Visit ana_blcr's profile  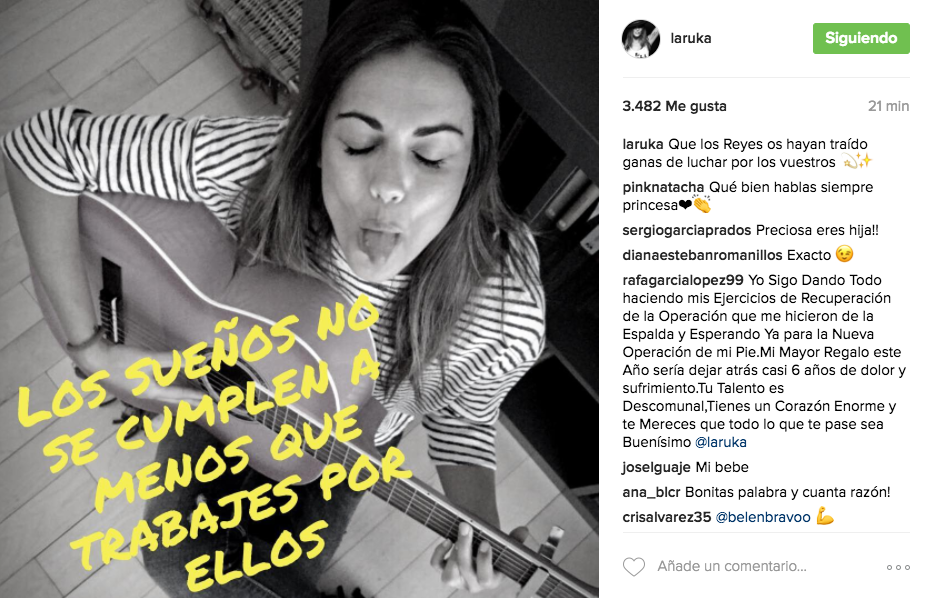click(651, 493)
